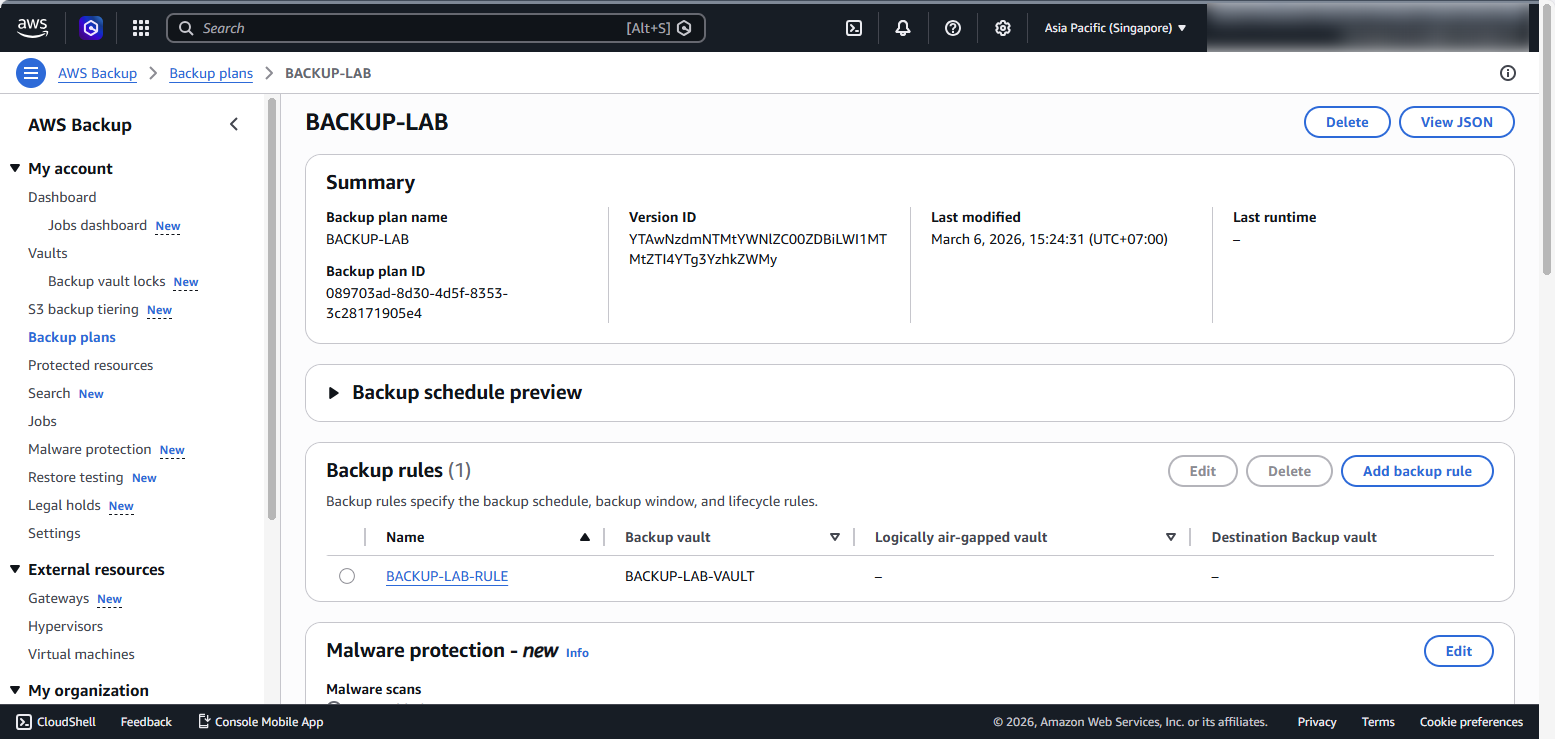
Task: Click the Destination Backup vault column header
Action: pos(1294,537)
